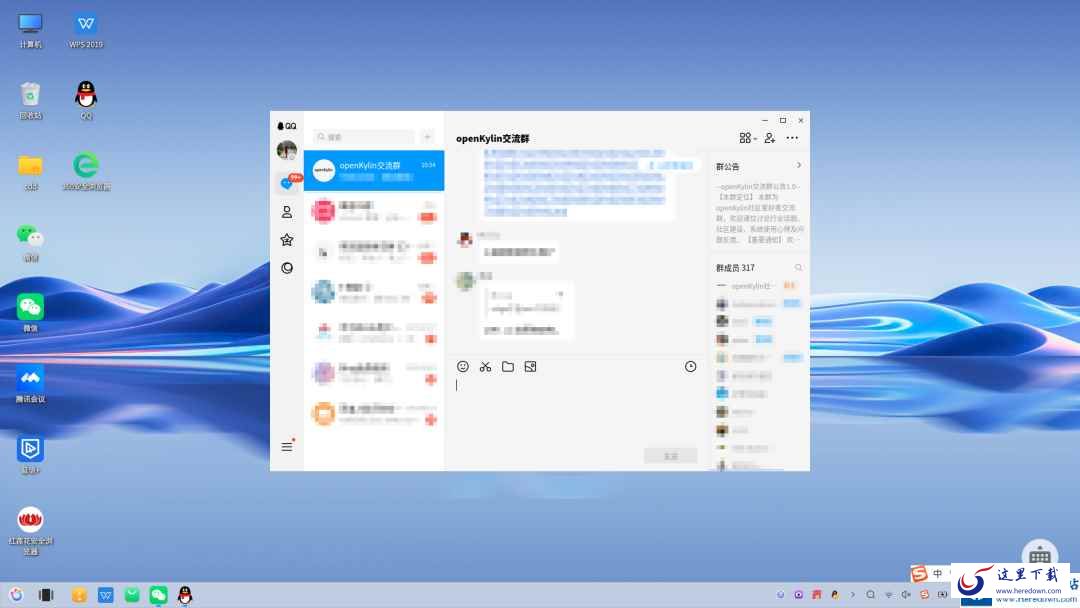Invite a member with the add-person icon
The image size is (1080, 608).
click(769, 138)
